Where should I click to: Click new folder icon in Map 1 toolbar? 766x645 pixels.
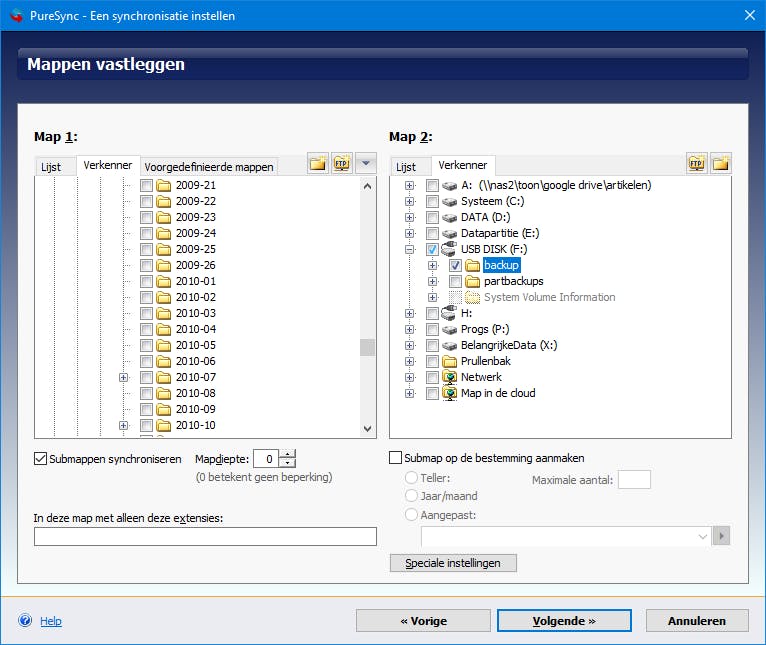pyautogui.click(x=318, y=163)
